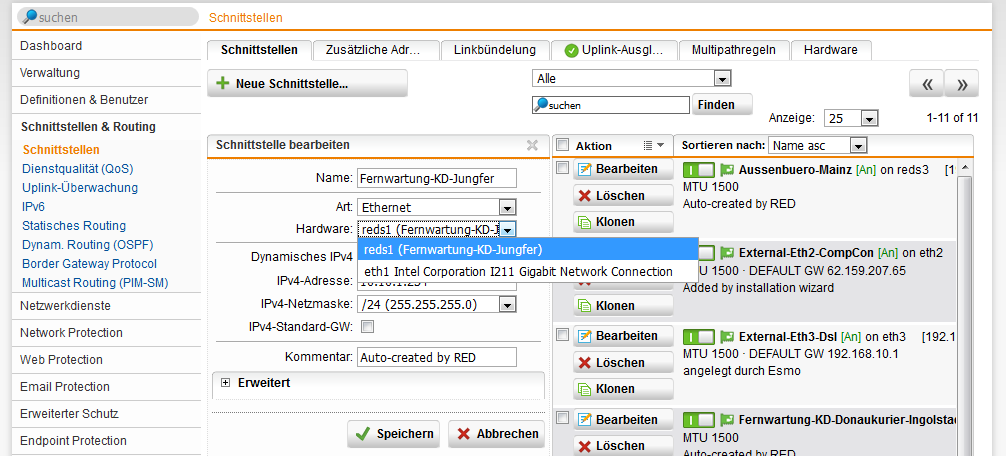Viewport: 1006px width, 456px height.
Task: Switch to Multipathregeln tab
Action: 733,50
